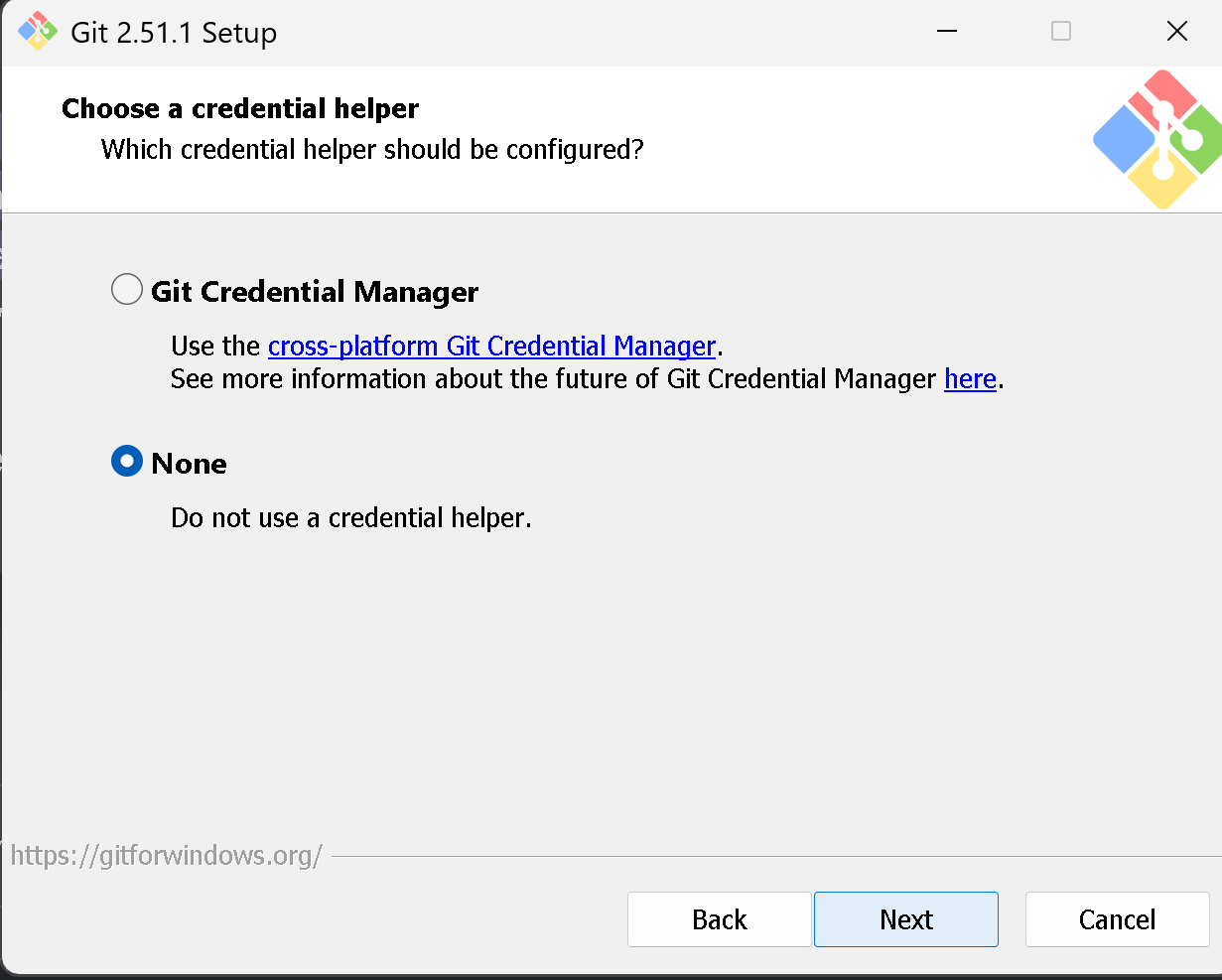Click the "Do not use a credential helper" description
The image size is (1222, 980).
click(x=350, y=518)
